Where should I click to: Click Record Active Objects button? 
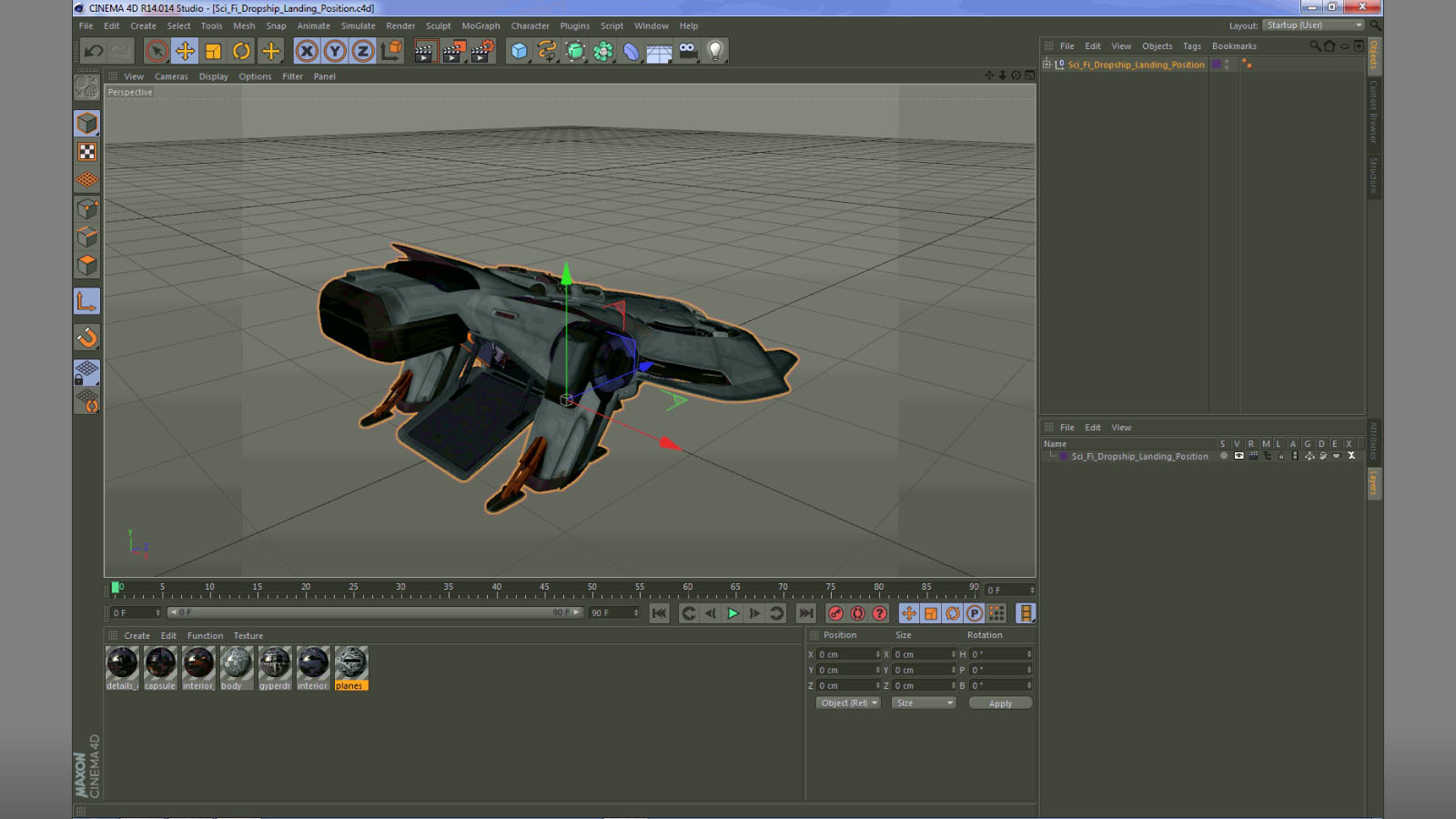pyautogui.click(x=835, y=613)
